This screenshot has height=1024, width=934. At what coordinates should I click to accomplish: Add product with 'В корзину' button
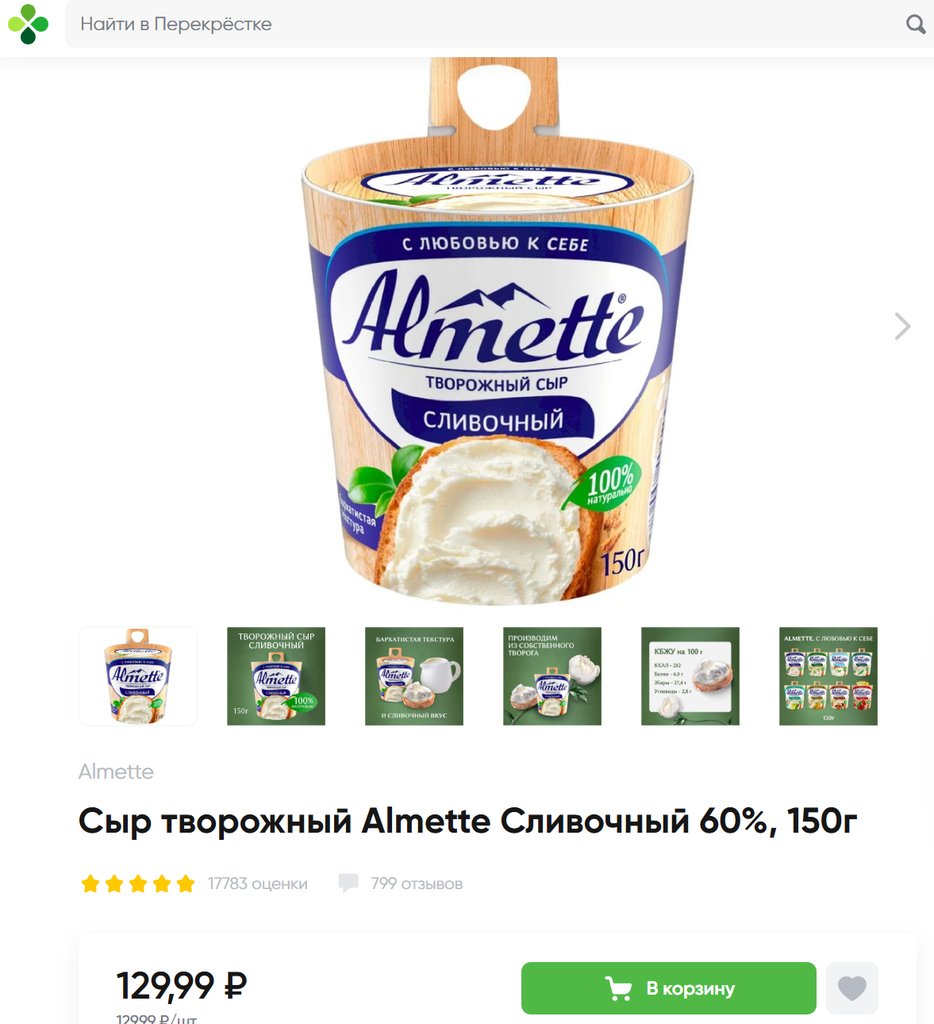pos(669,988)
